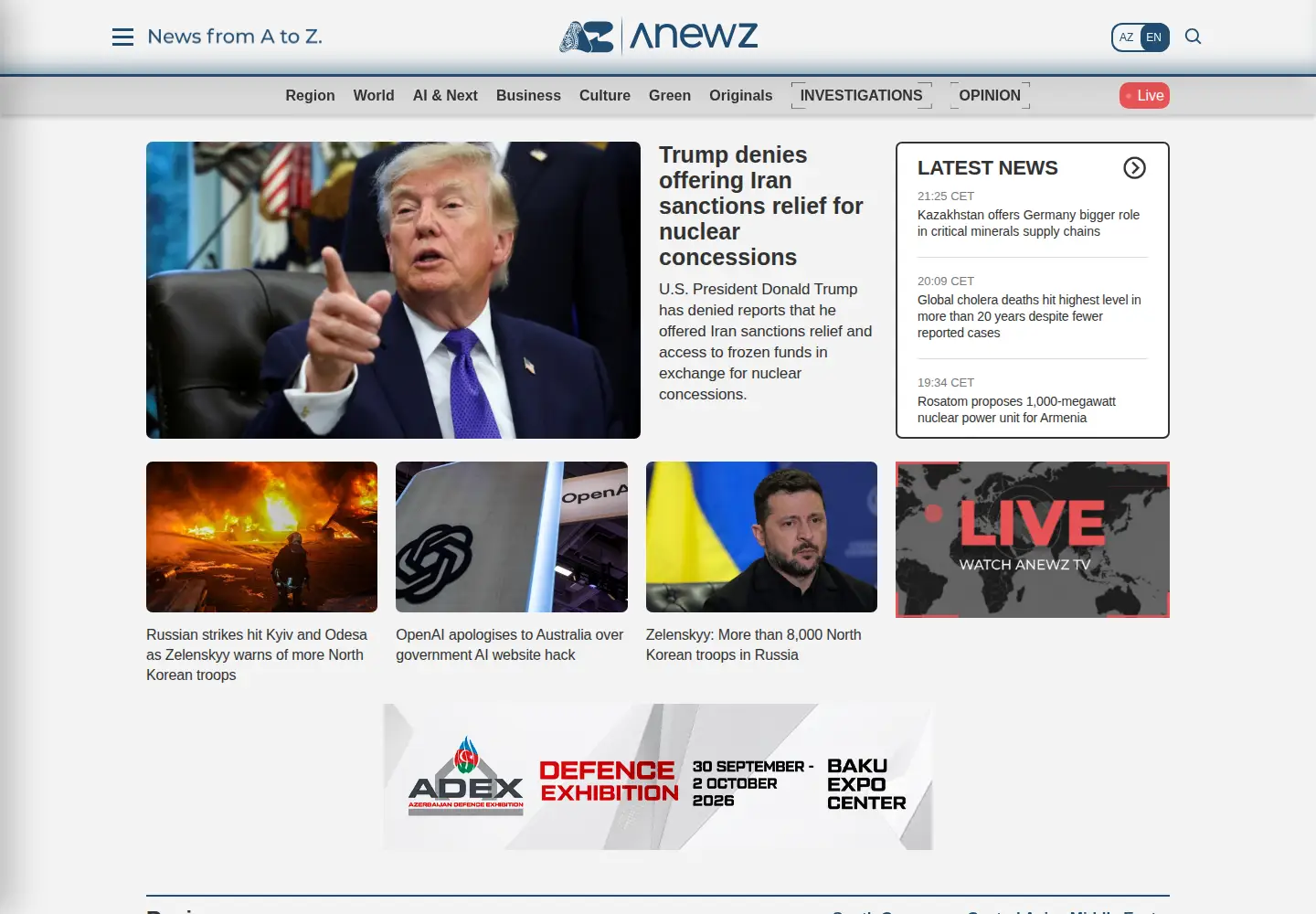Open the hamburger menu icon
Viewport: 1316px width, 914px height.
tap(122, 37)
